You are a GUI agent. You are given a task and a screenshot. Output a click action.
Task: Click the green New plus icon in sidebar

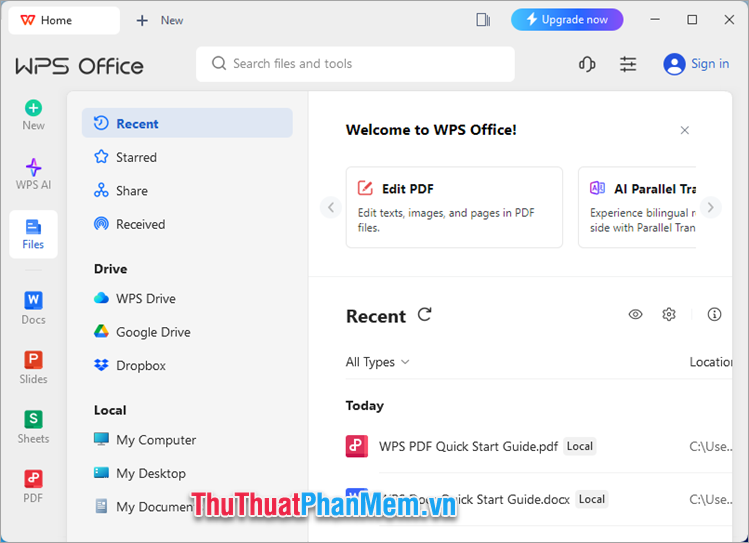33,108
